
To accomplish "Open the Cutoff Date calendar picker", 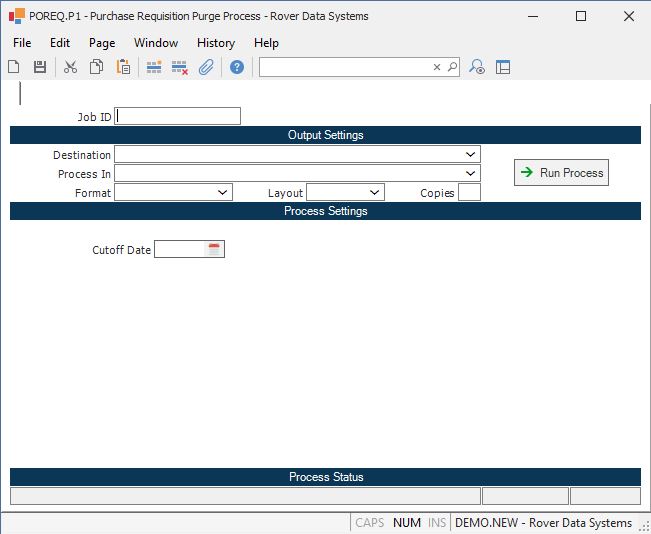I will [x=214, y=249].
